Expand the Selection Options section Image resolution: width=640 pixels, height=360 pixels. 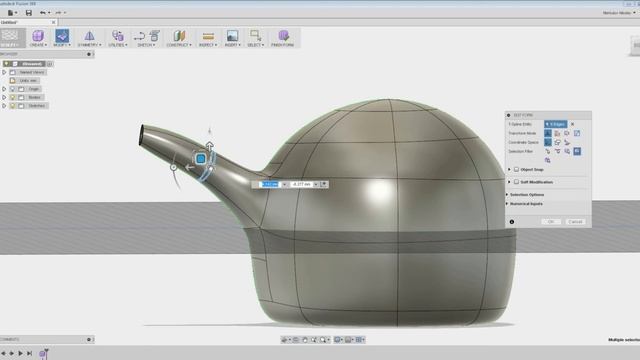point(526,195)
